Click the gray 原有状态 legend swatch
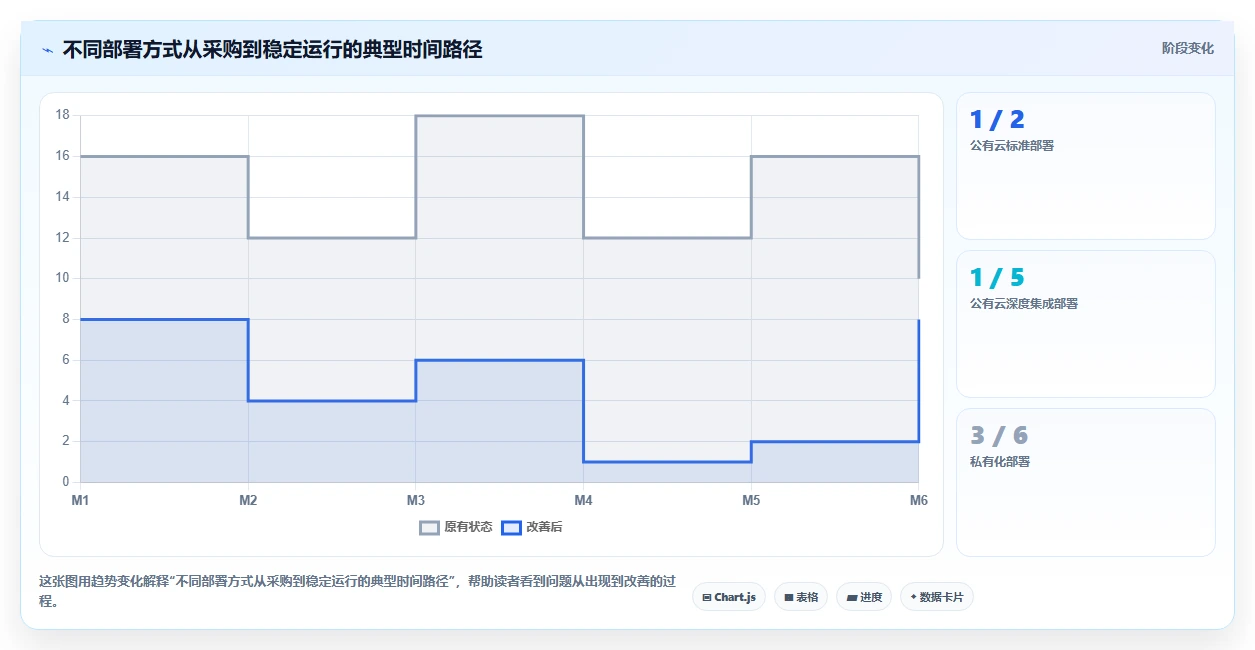 coord(429,528)
